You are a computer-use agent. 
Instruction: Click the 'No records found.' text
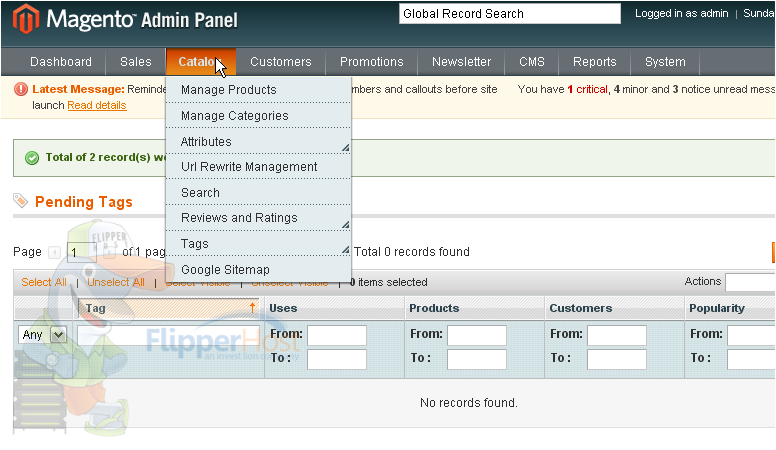(469, 402)
